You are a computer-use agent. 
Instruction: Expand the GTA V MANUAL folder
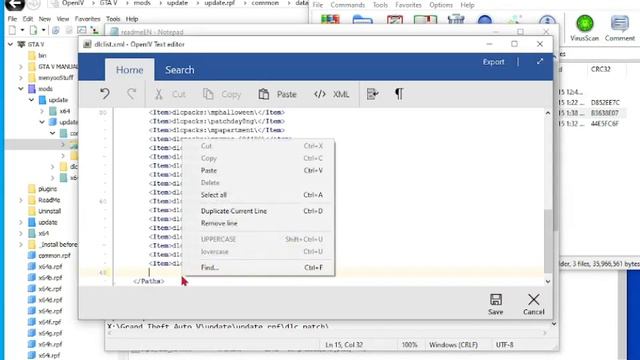[x=21, y=67]
